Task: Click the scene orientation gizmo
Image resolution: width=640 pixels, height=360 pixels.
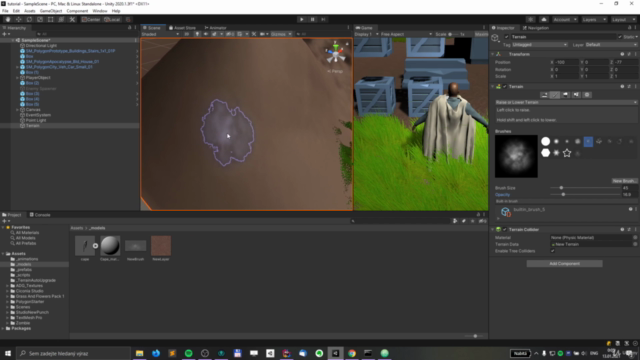Action: click(336, 53)
